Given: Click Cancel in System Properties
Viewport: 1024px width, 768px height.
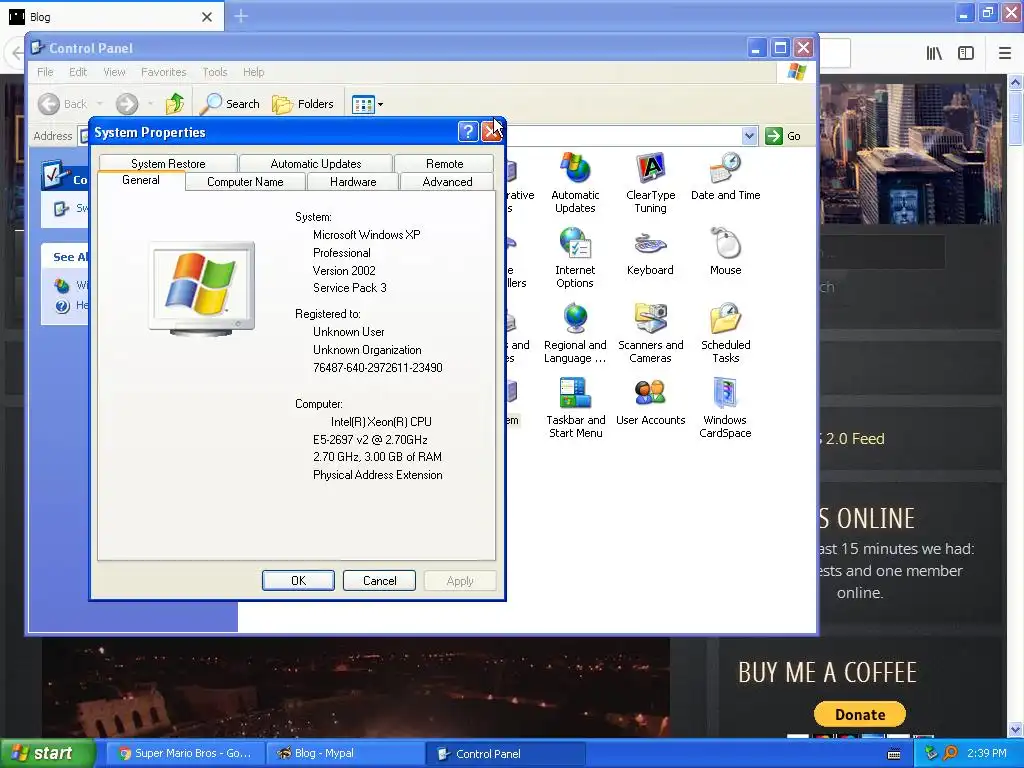Looking at the screenshot, I should (379, 581).
